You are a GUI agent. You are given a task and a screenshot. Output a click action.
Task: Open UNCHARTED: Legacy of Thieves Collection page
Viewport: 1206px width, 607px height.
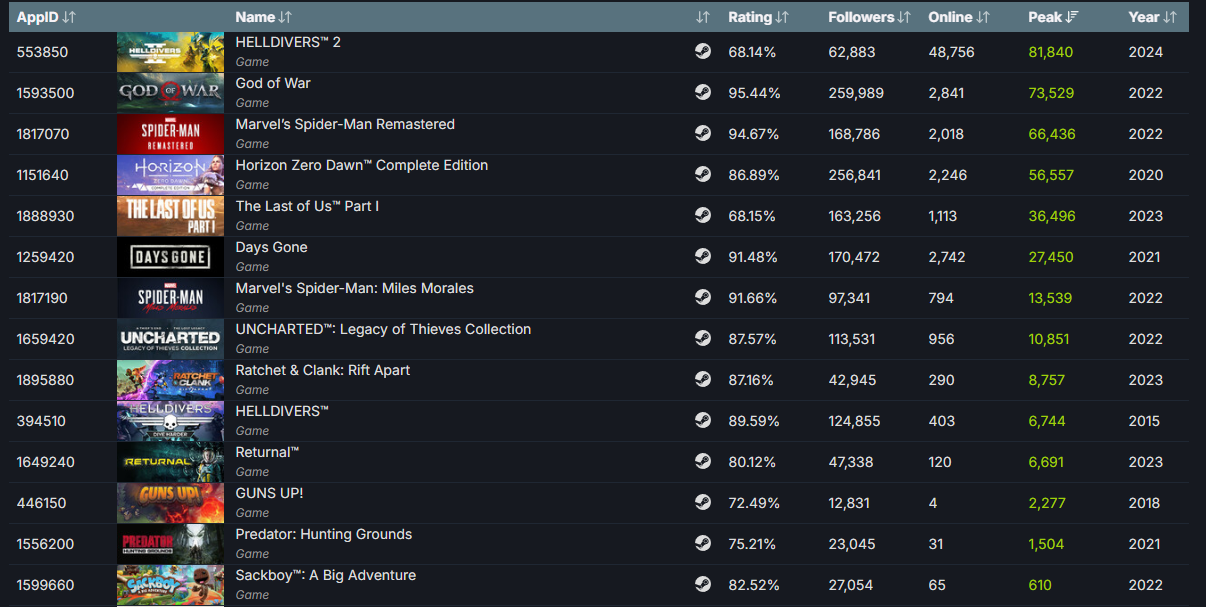[x=383, y=329]
